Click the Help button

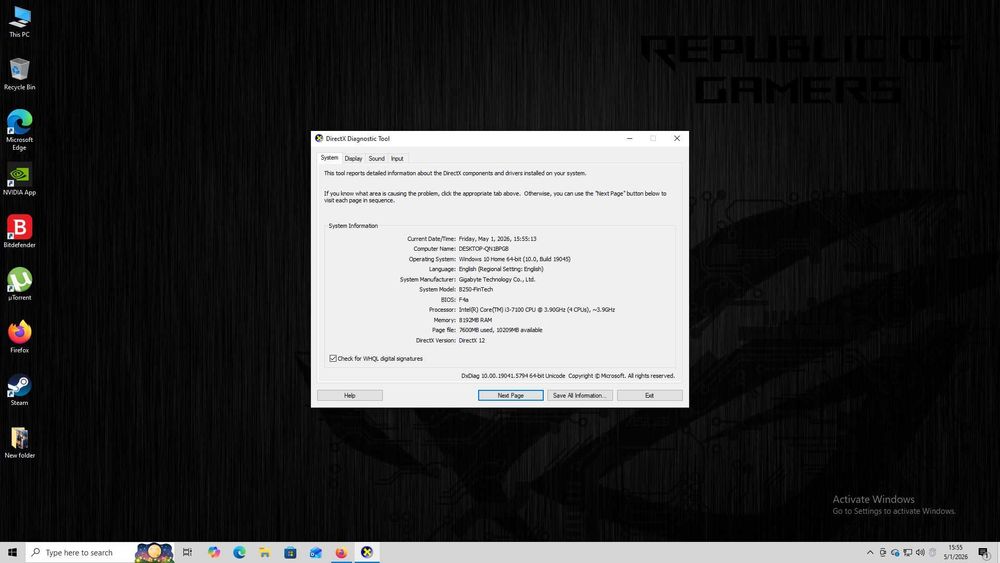pyautogui.click(x=349, y=395)
